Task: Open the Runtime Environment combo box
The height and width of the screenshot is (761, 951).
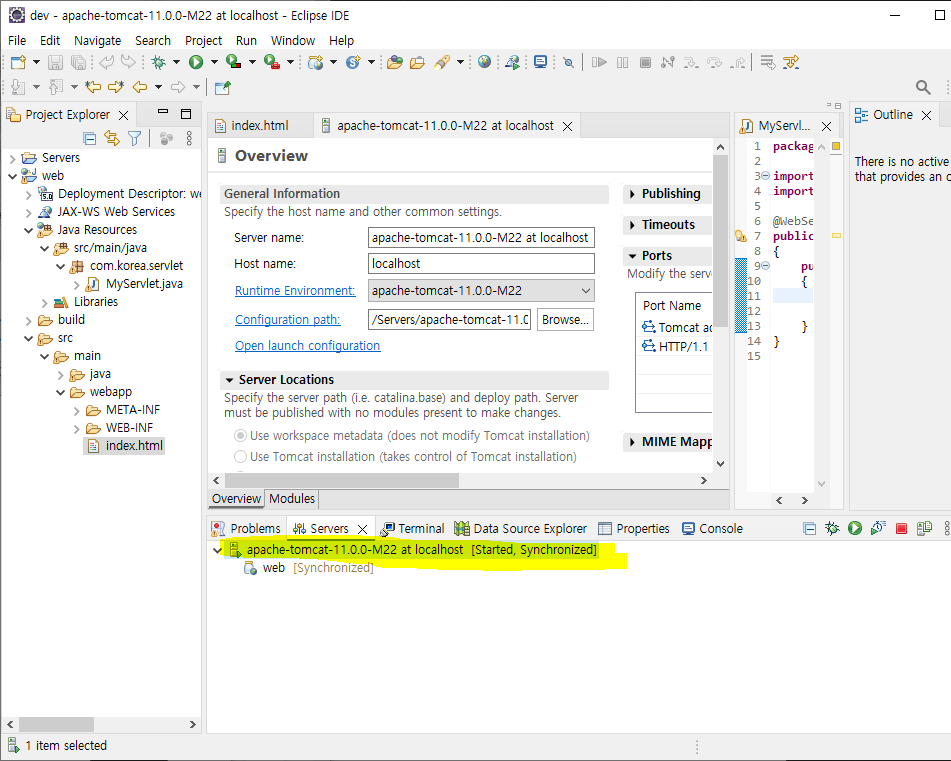Action: (481, 290)
